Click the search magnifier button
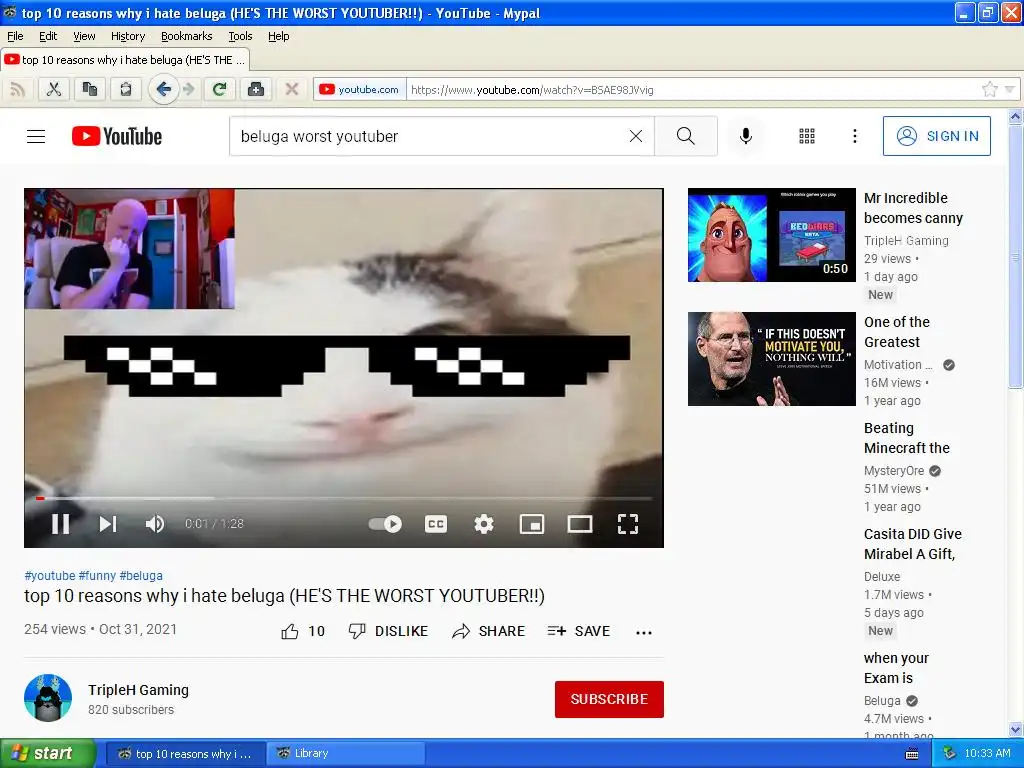The image size is (1024, 768). coord(686,136)
